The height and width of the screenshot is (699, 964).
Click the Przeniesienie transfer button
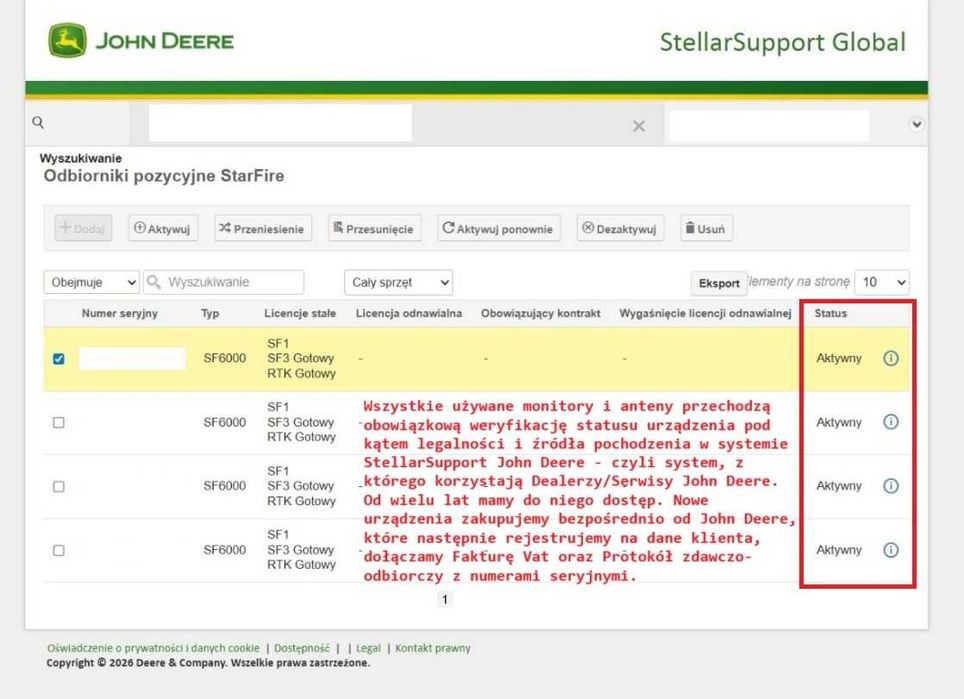coord(263,228)
